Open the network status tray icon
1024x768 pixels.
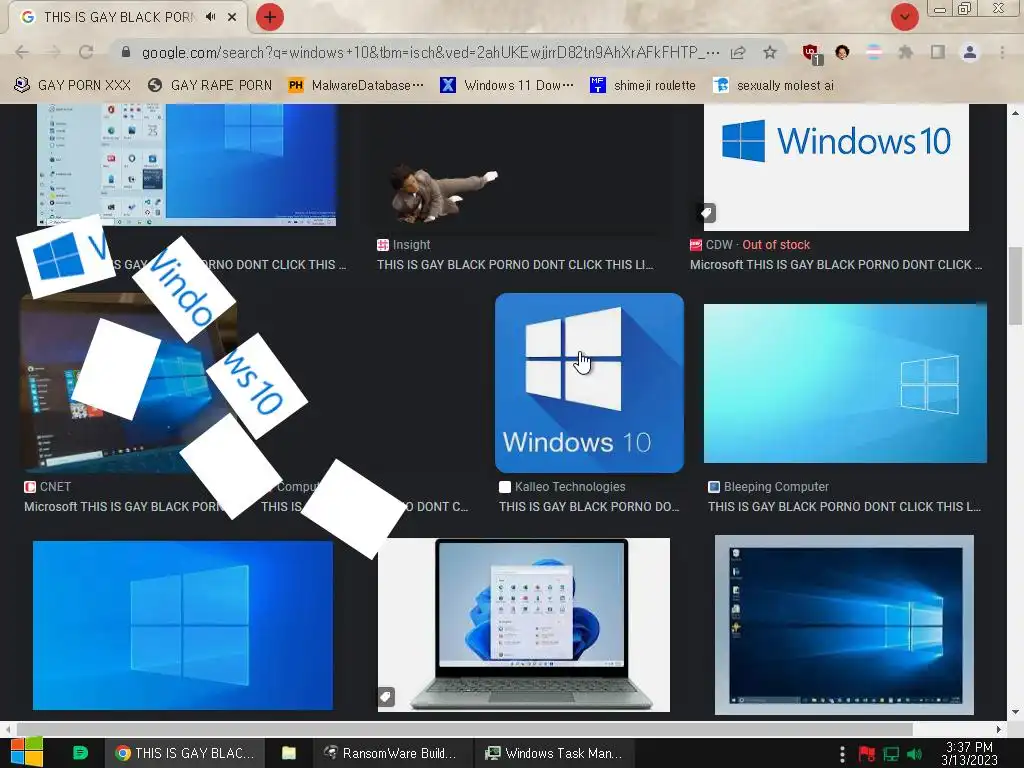click(891, 754)
